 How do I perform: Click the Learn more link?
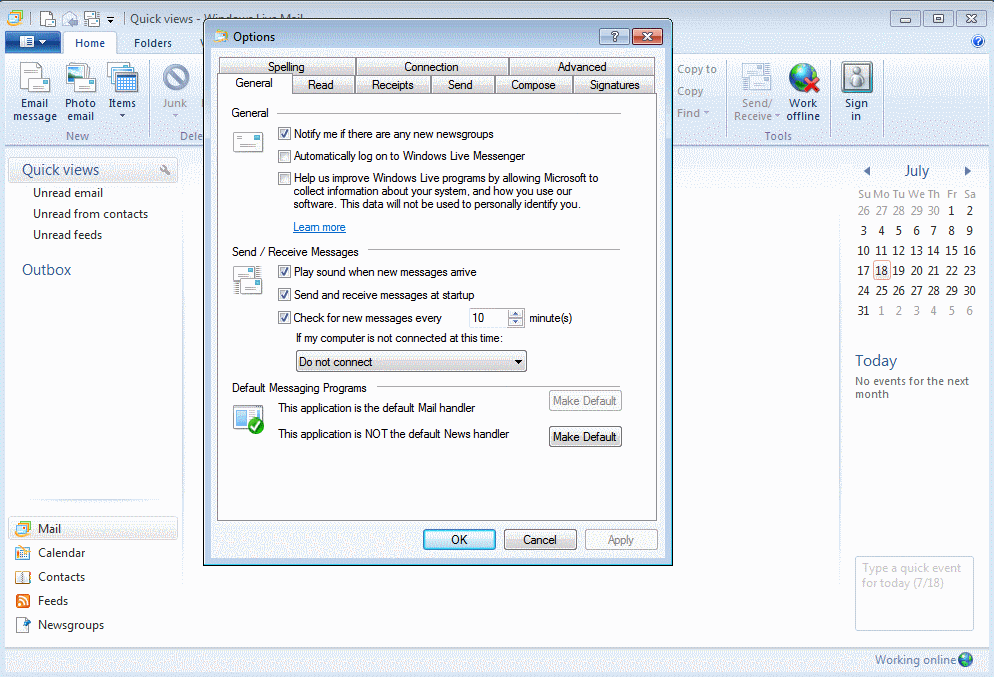click(319, 227)
